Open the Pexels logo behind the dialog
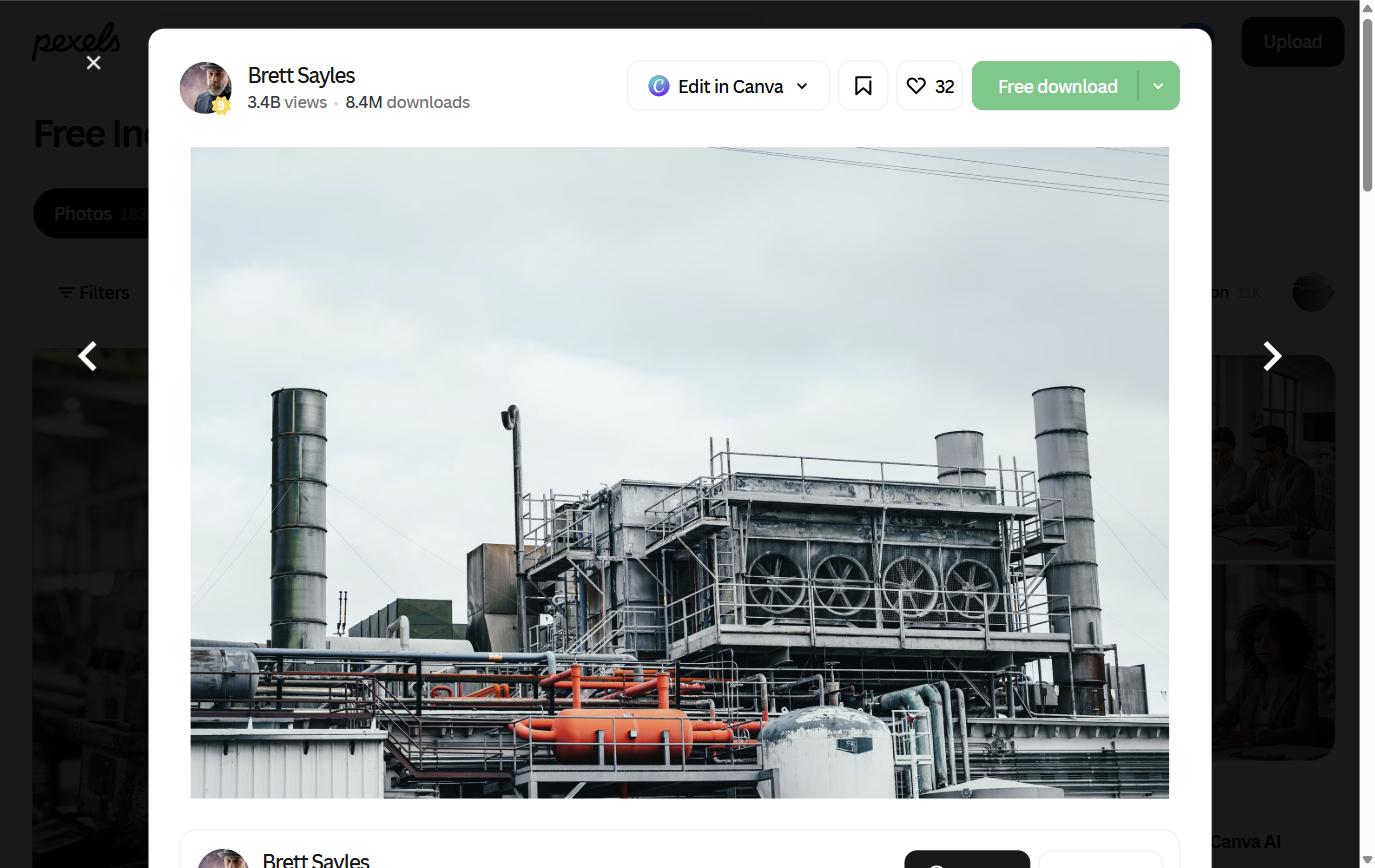Screen dimensions: 1375x868 point(76,42)
